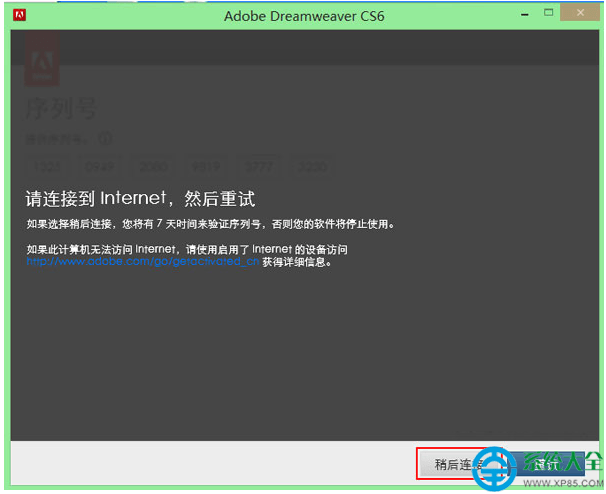Click the 稍后连接 (connect later) button
Screen dimensions: 606x494
[x=459, y=464]
